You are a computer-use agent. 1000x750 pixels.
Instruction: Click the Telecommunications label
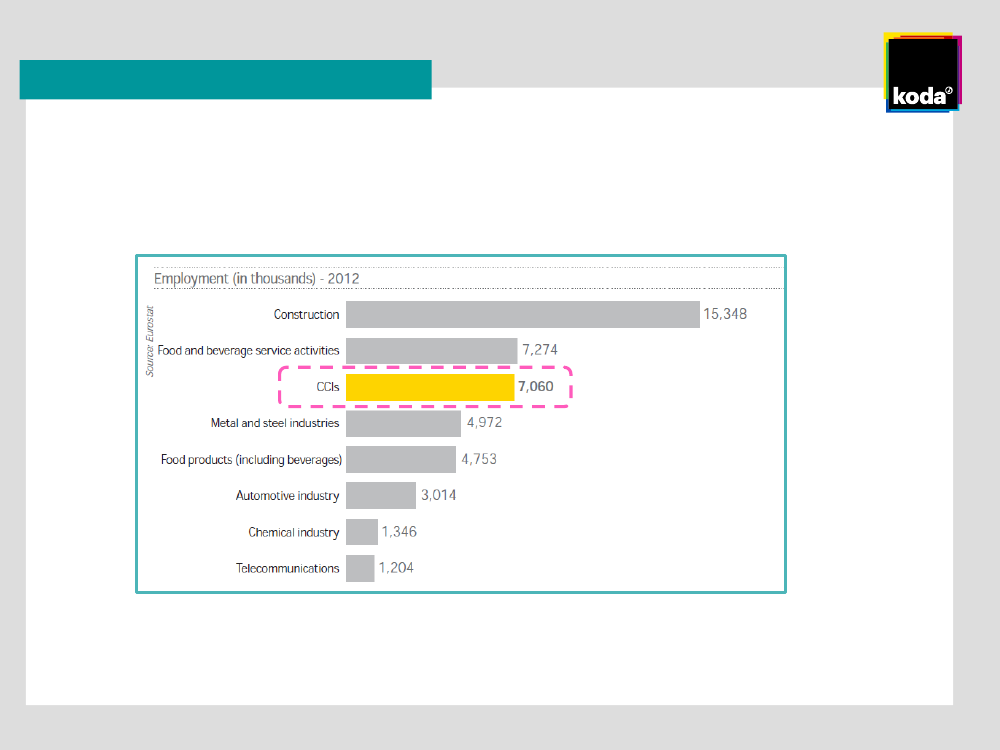click(287, 569)
